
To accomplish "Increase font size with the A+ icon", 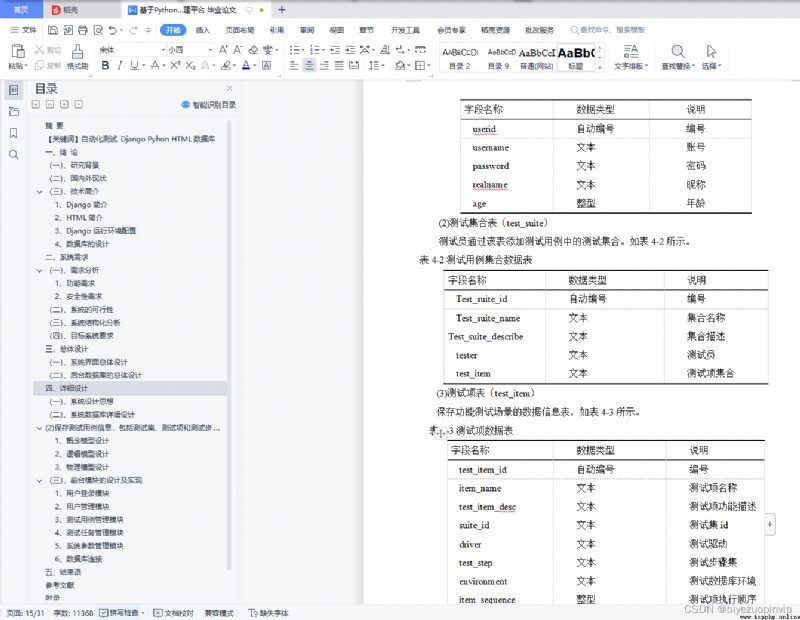I will (x=223, y=49).
